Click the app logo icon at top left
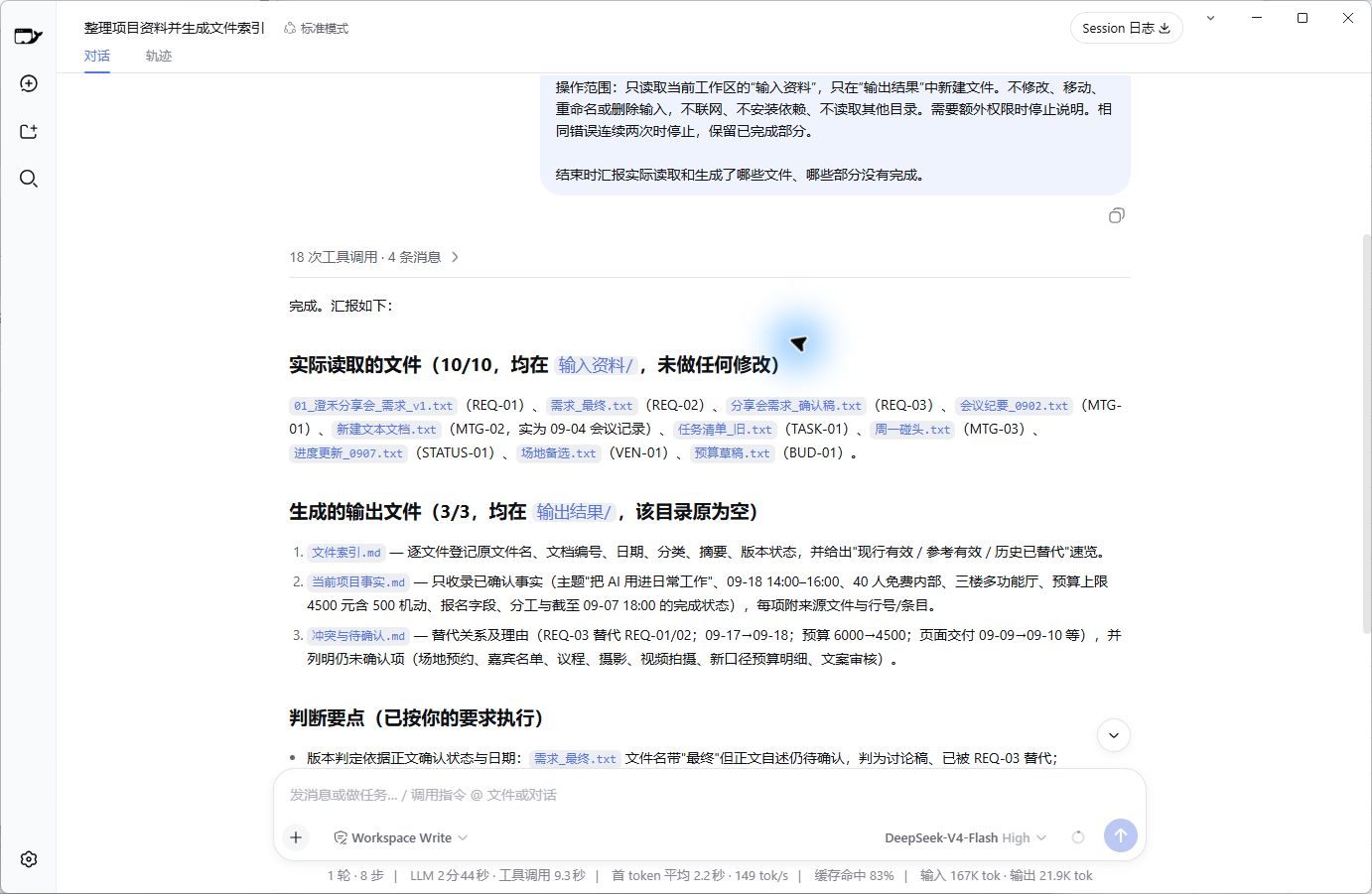Screen dimensions: 1372x894 click(28, 37)
